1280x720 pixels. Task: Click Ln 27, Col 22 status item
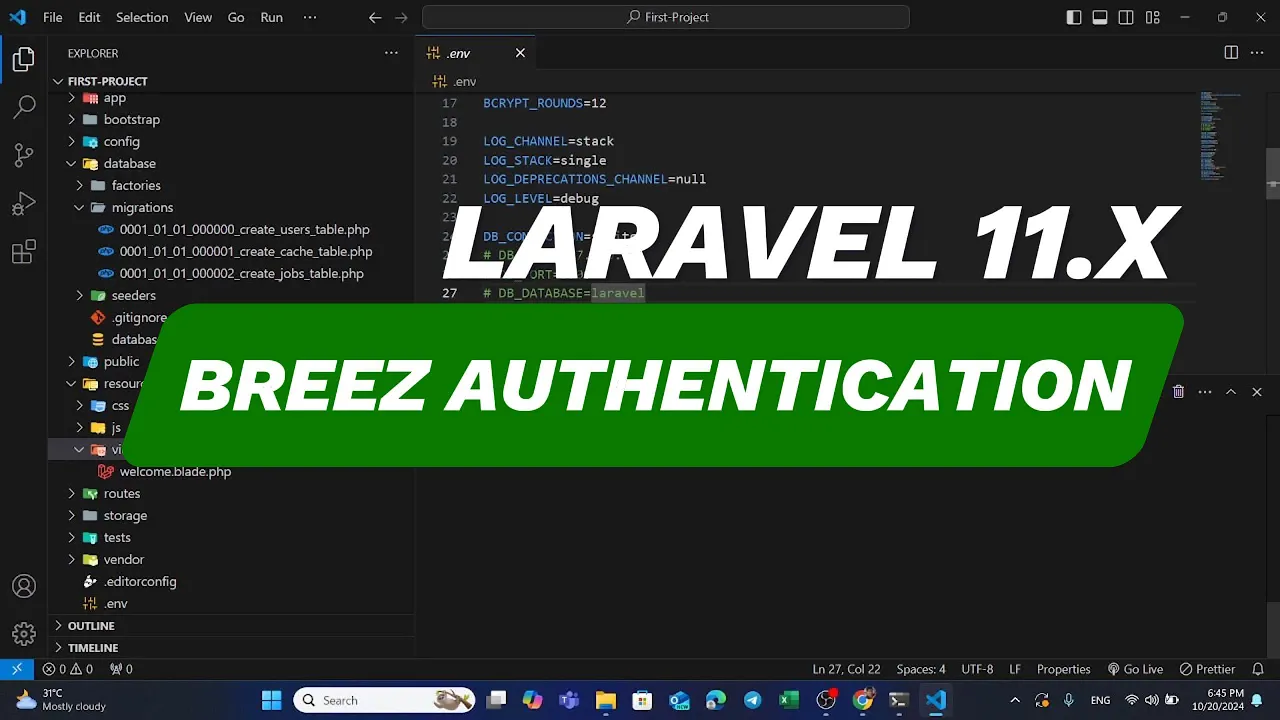click(x=846, y=669)
